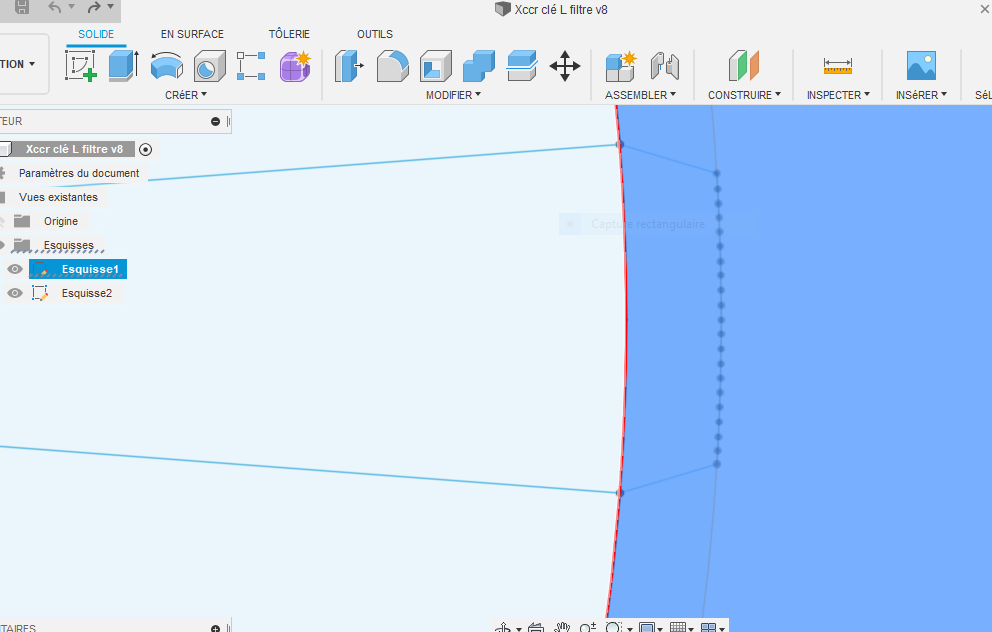Open Zoom Window dropdown arrow

pyautogui.click(x=629, y=629)
